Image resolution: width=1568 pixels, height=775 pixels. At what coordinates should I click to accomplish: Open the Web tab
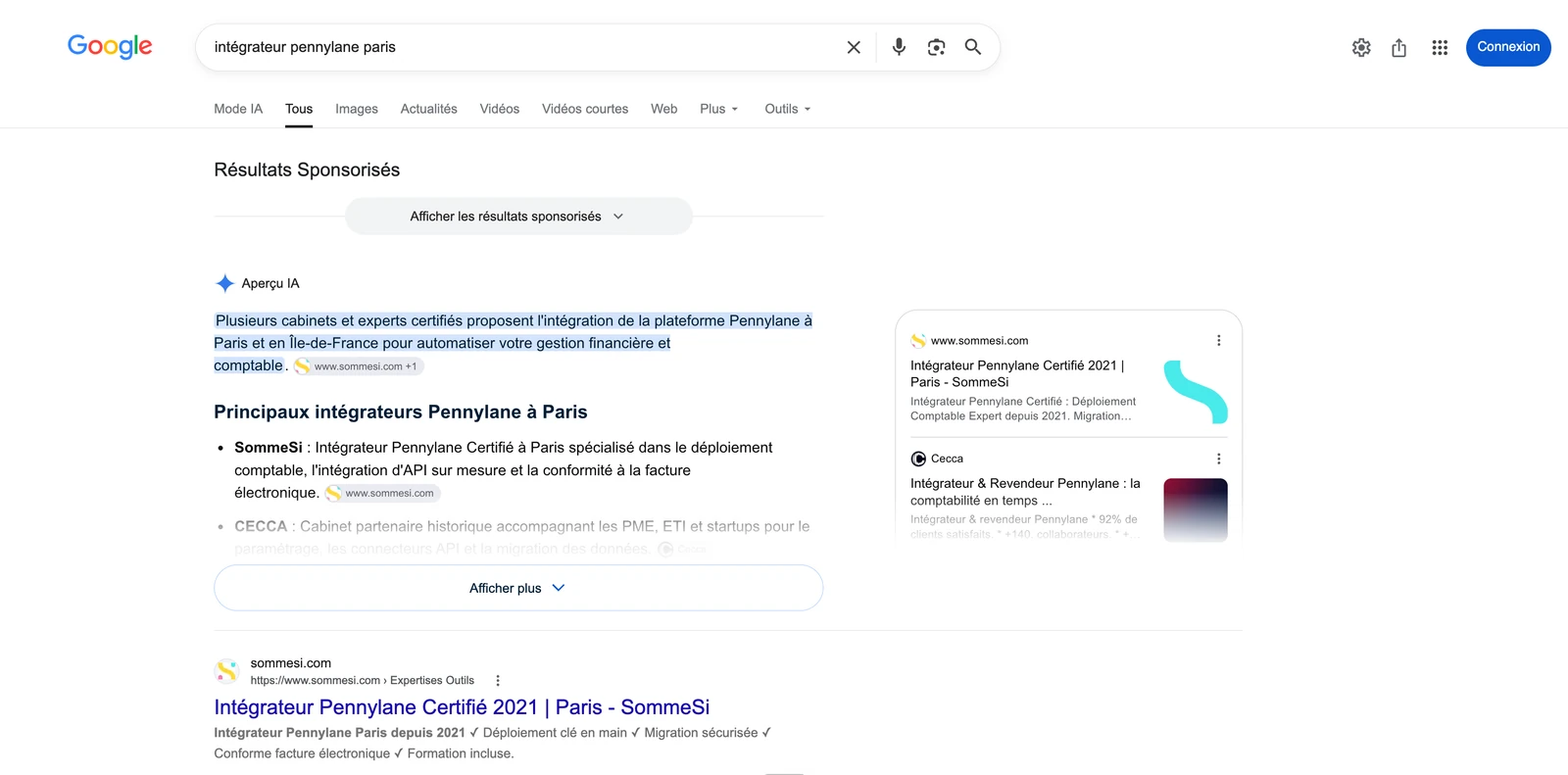(664, 109)
